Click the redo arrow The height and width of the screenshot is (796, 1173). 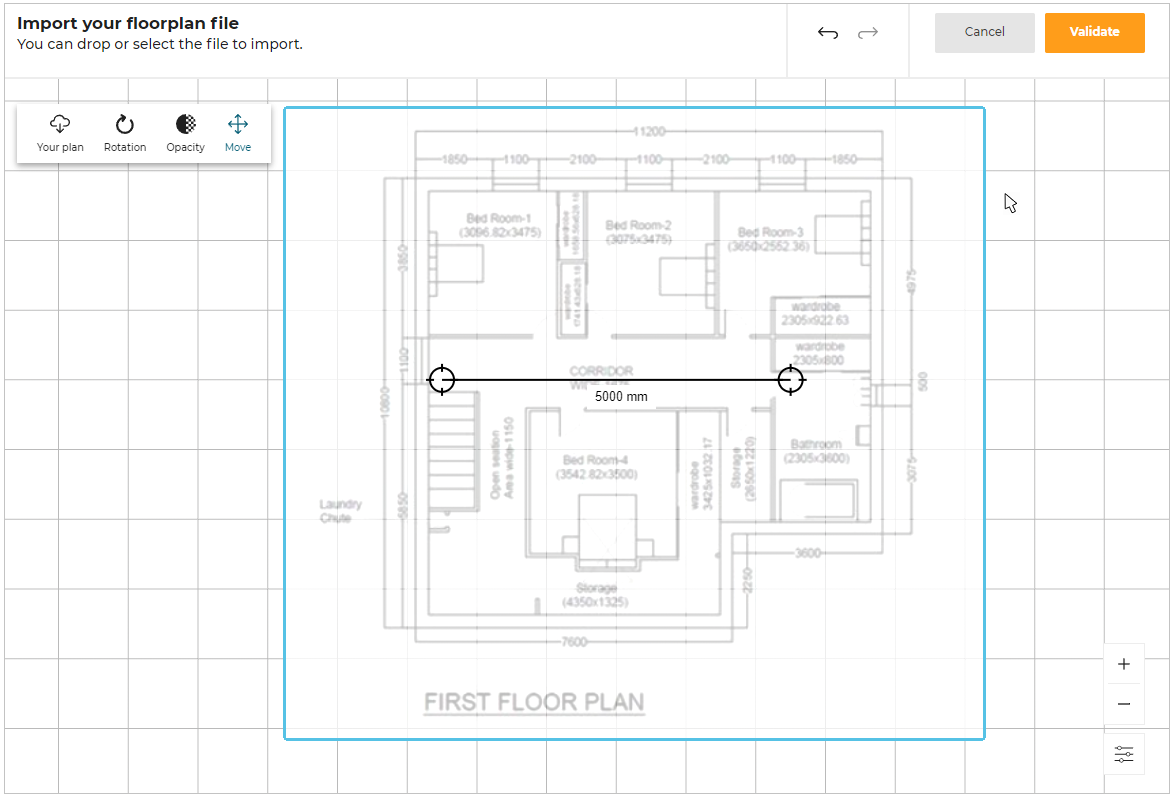pos(868,33)
